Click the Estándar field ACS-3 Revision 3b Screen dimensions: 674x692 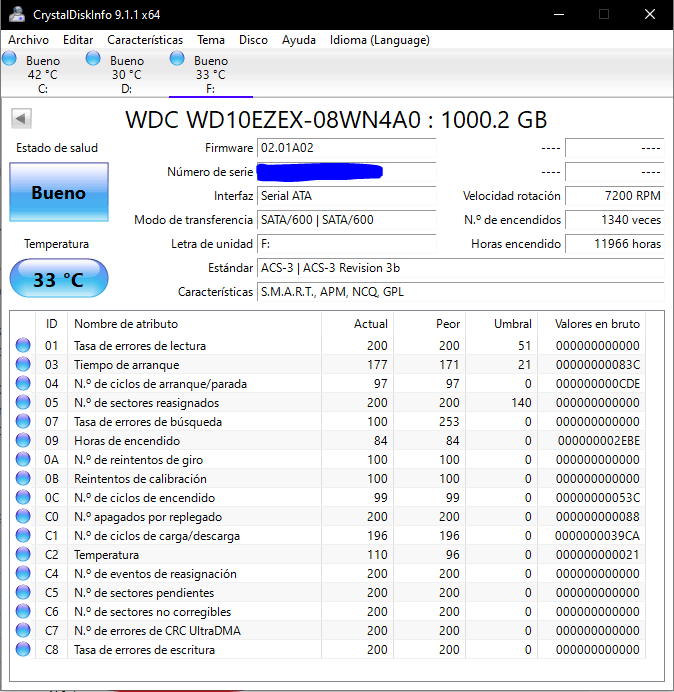[461, 268]
